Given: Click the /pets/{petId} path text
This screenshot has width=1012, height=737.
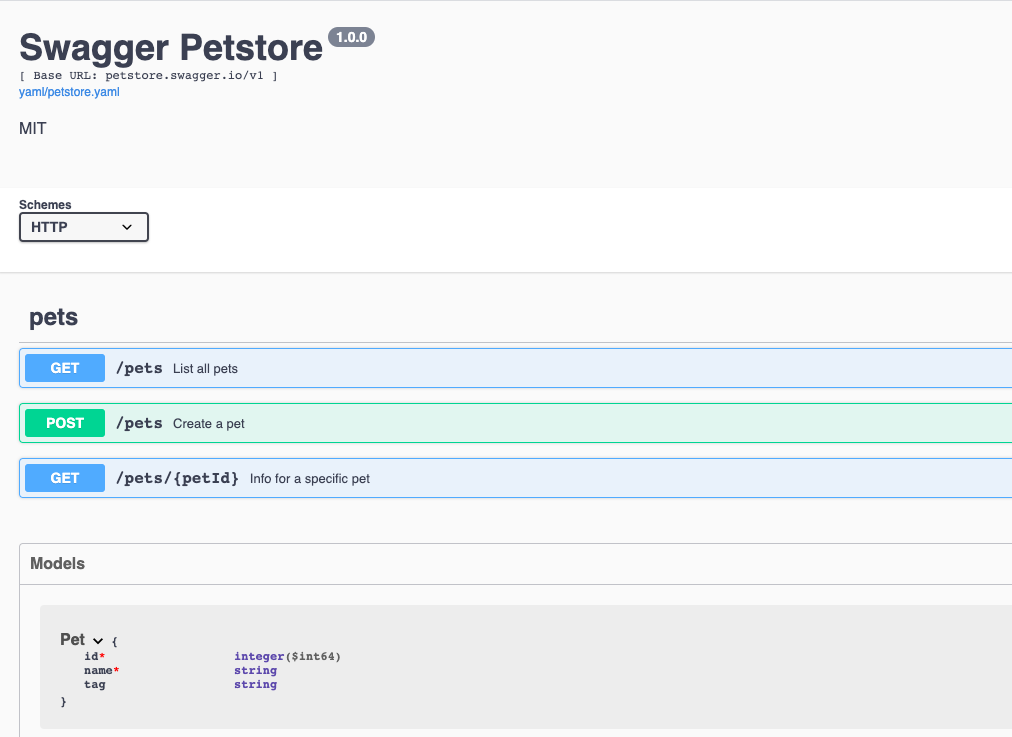Looking at the screenshot, I should click(x=177, y=478).
